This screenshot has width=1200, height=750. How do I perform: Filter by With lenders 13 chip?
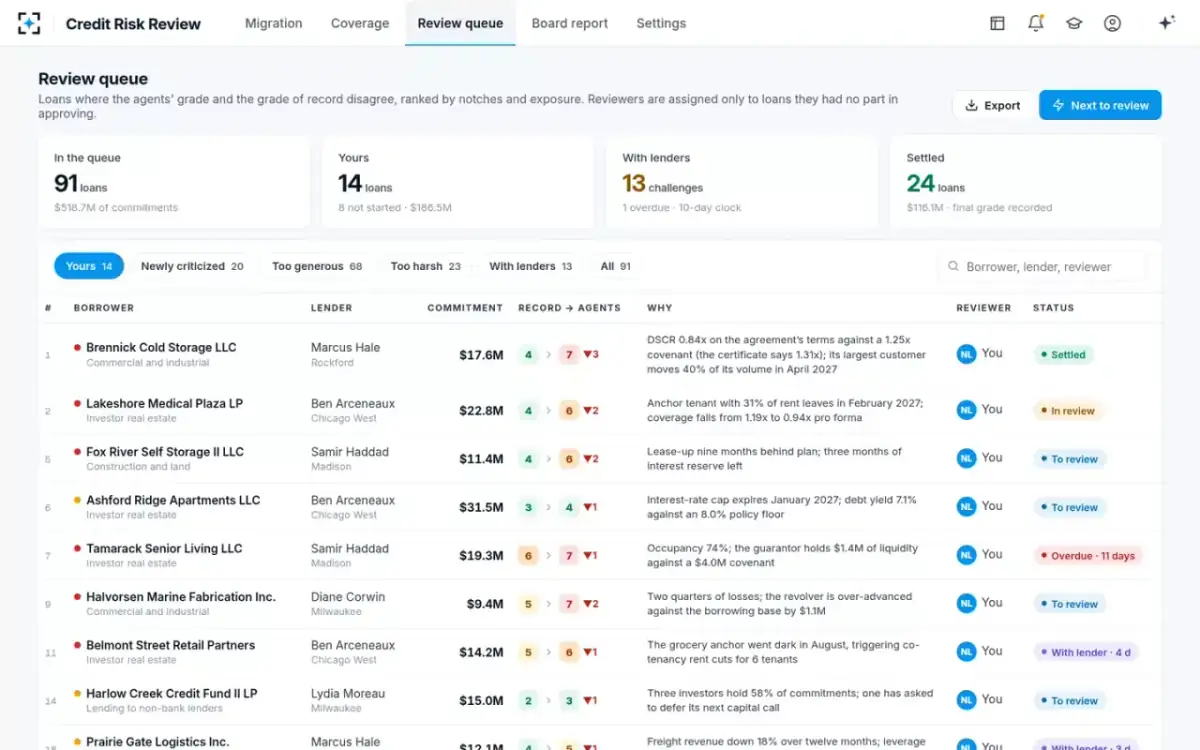pos(531,266)
